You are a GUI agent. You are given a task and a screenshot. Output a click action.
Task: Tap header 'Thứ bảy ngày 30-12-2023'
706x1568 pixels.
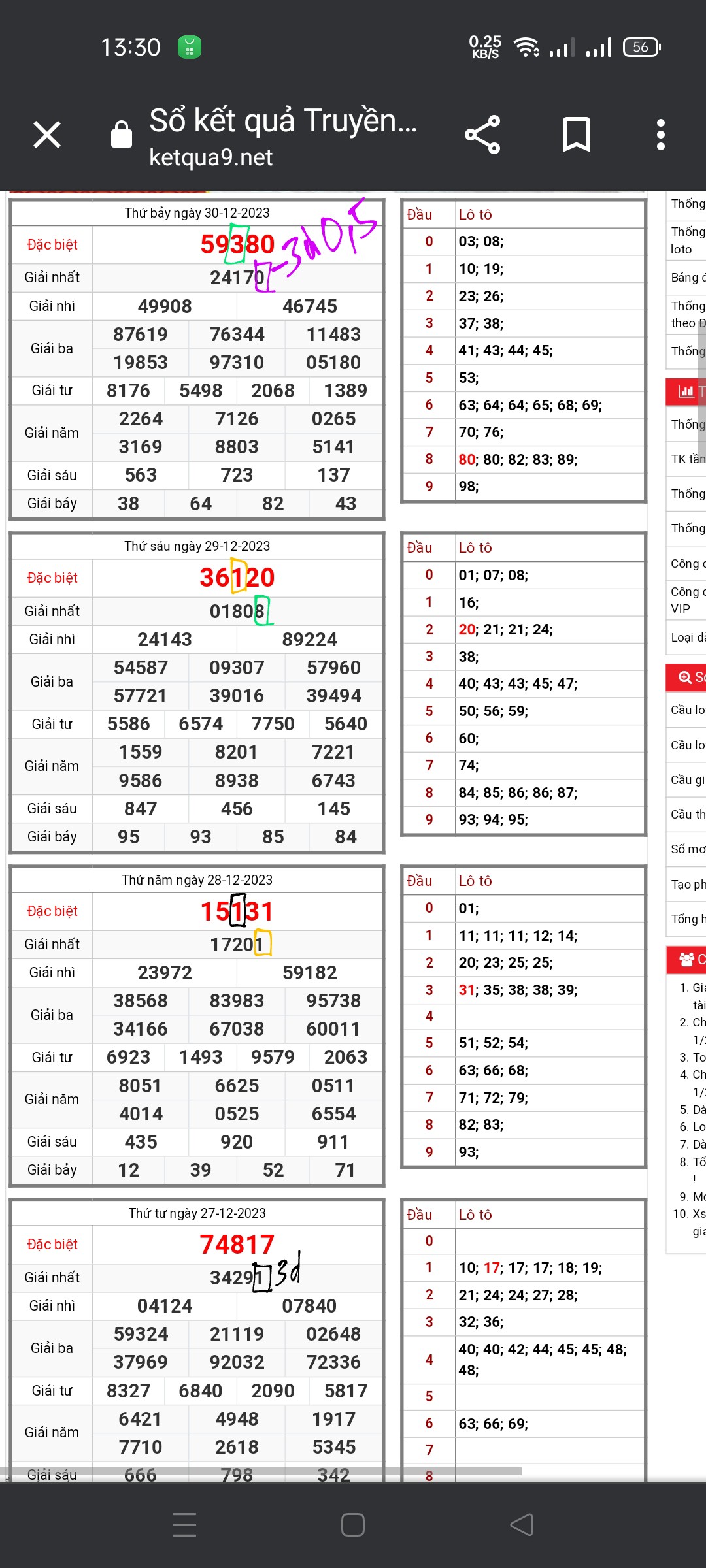197,213
